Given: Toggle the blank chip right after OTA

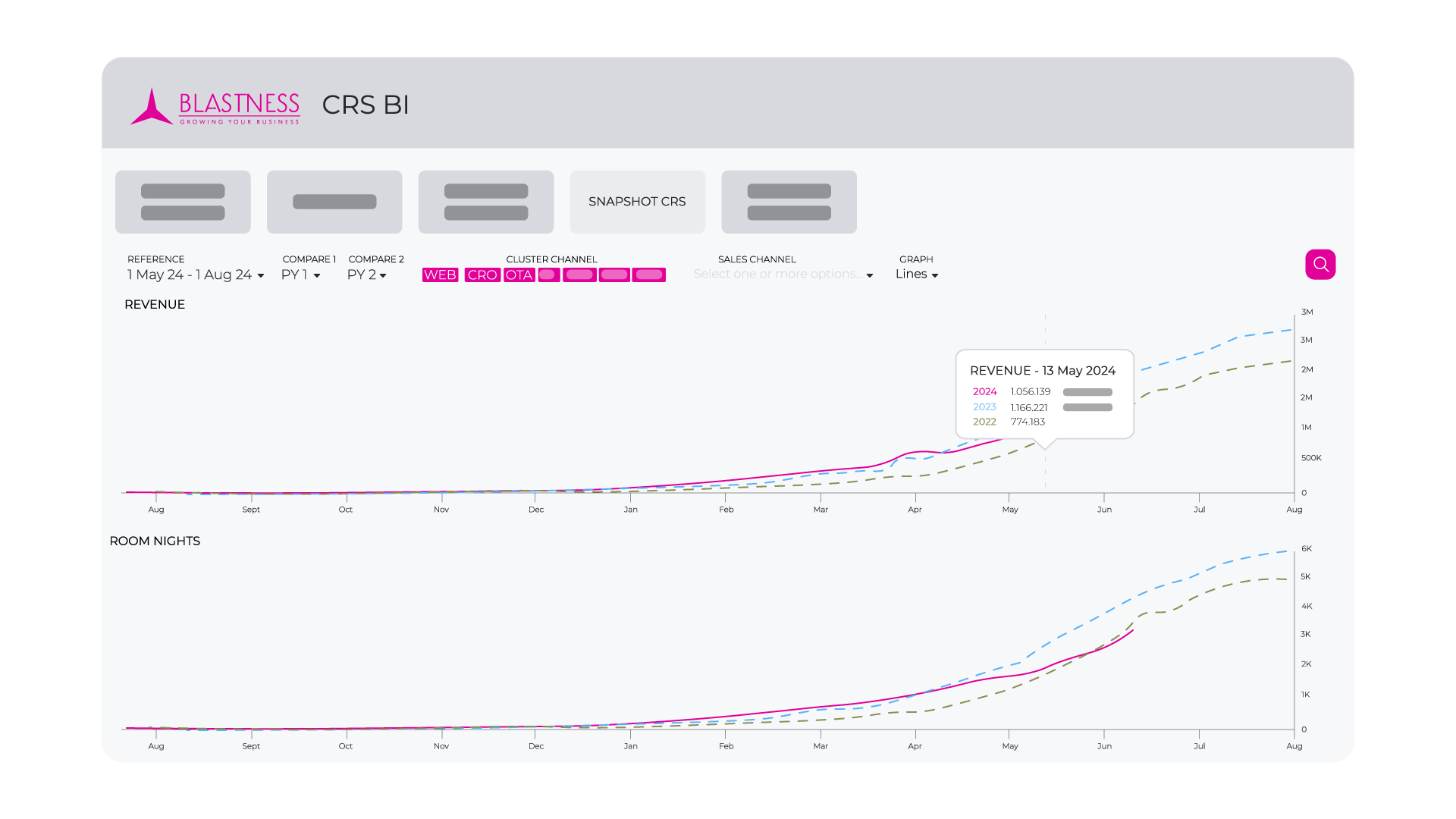Looking at the screenshot, I should 549,275.
